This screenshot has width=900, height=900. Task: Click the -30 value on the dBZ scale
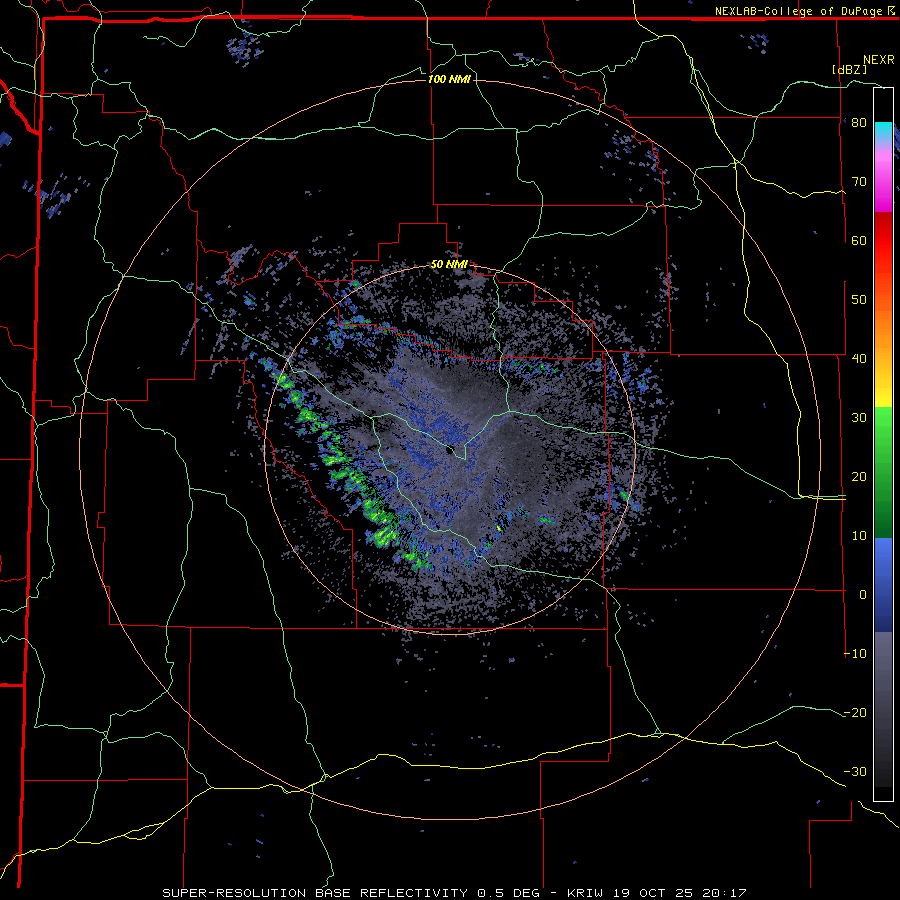tap(855, 771)
